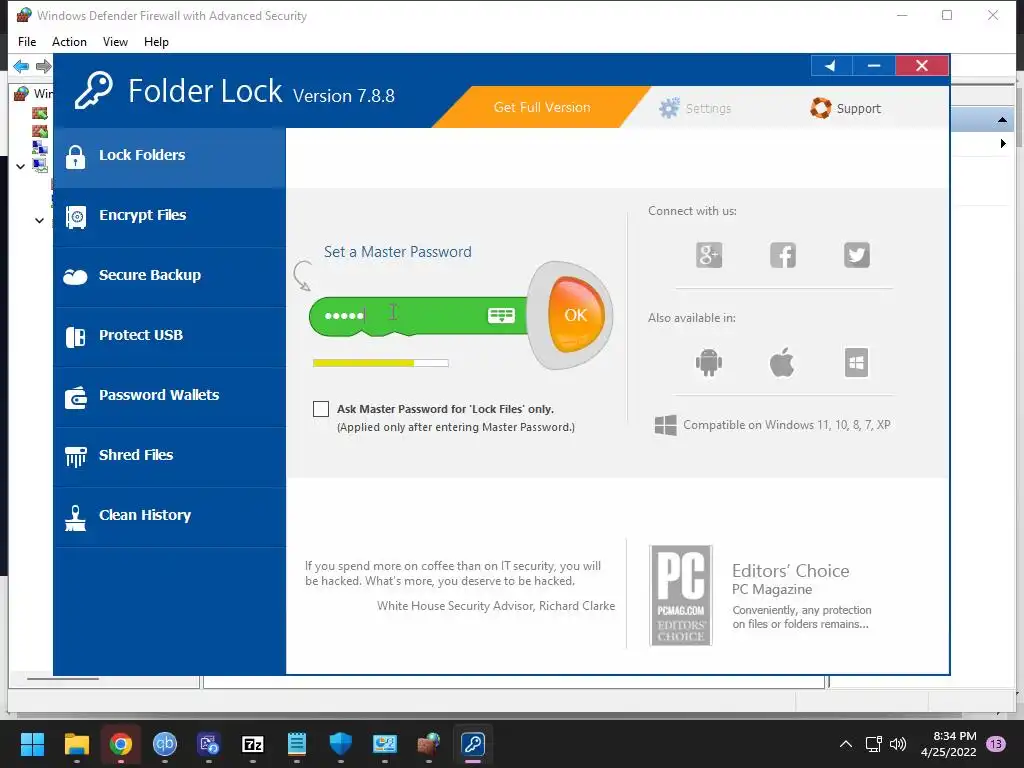The width and height of the screenshot is (1024, 768).
Task: Click the cloud icon beside Secure Backup
Action: tap(75, 277)
